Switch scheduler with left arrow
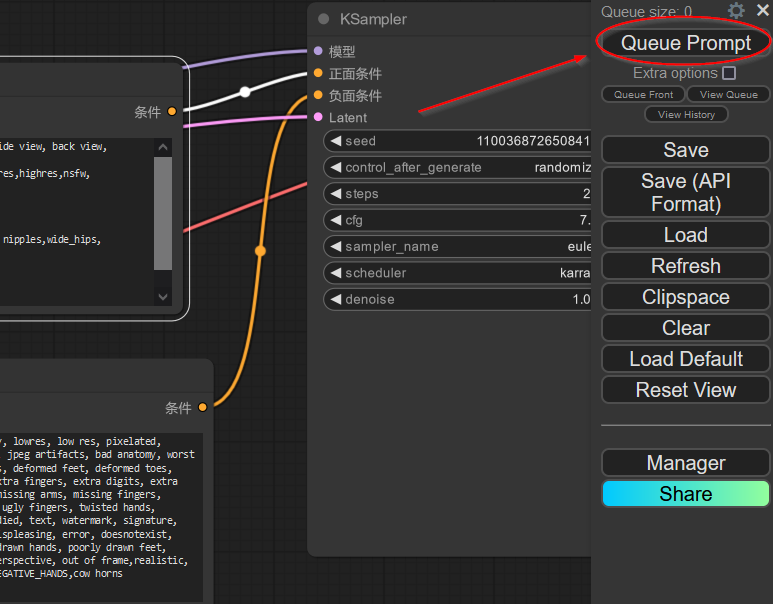 pos(336,273)
